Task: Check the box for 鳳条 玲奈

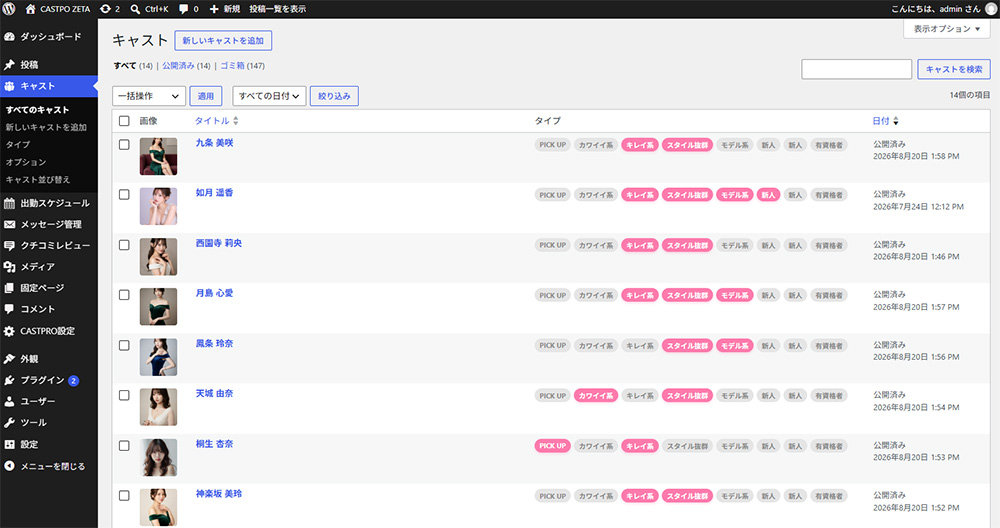Action: (x=124, y=345)
